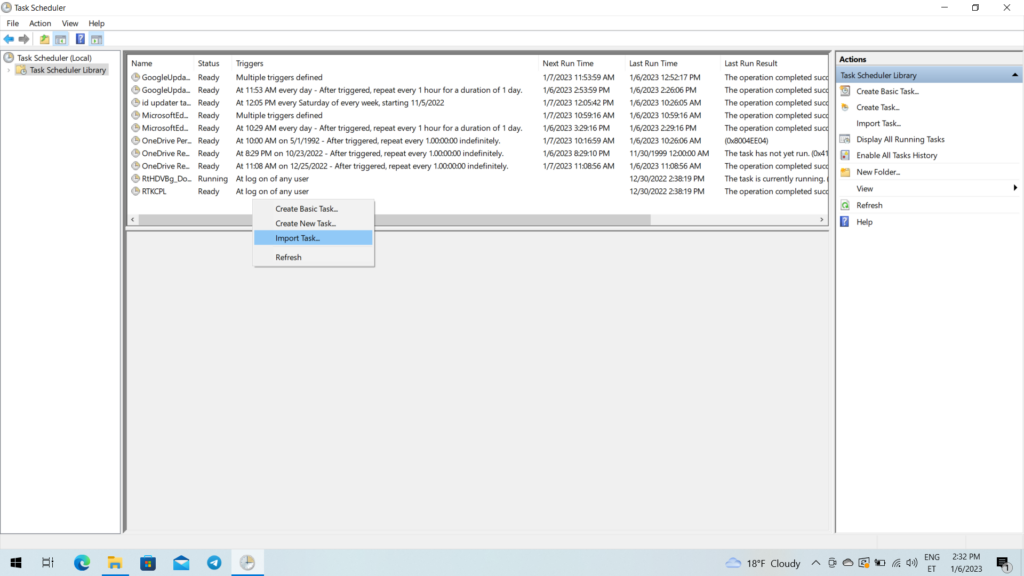Select the RtHDVBg running task row

160,178
